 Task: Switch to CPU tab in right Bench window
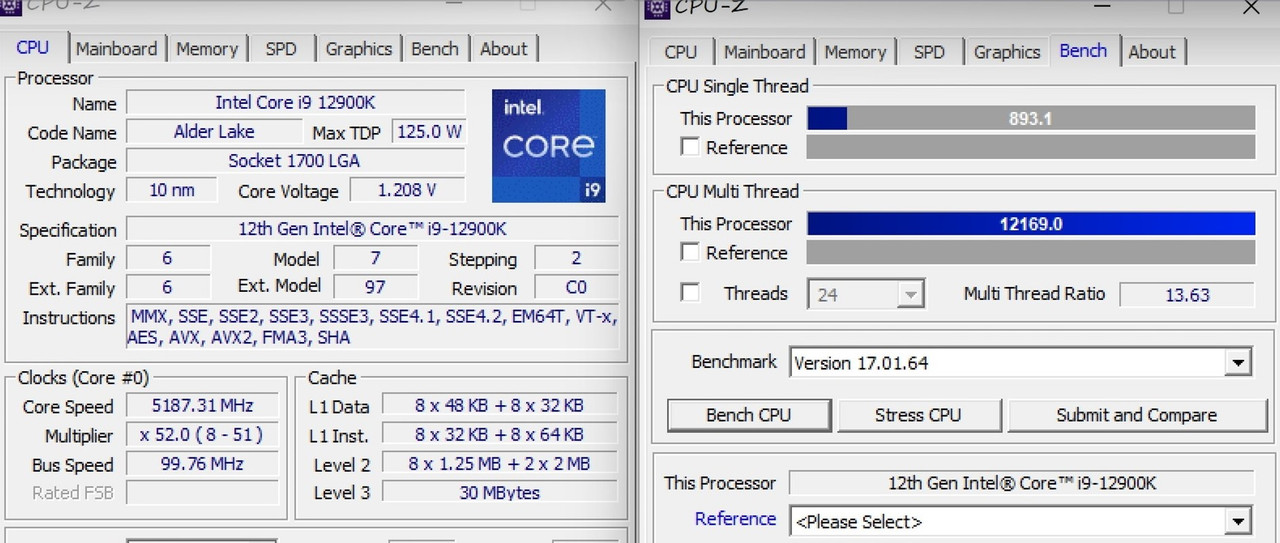(681, 52)
